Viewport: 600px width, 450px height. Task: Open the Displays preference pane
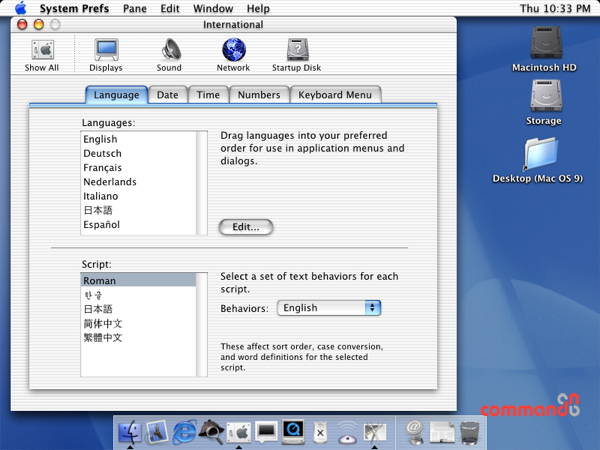tap(106, 55)
